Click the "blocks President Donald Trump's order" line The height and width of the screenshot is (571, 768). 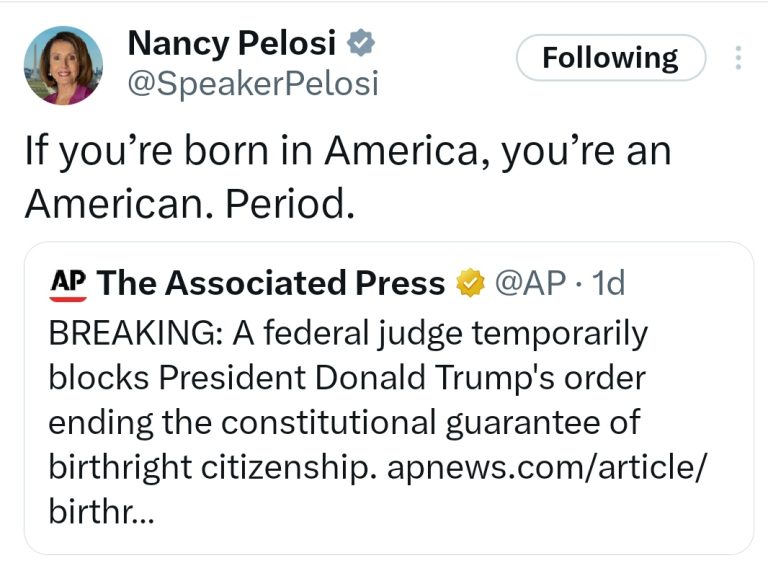coord(346,378)
